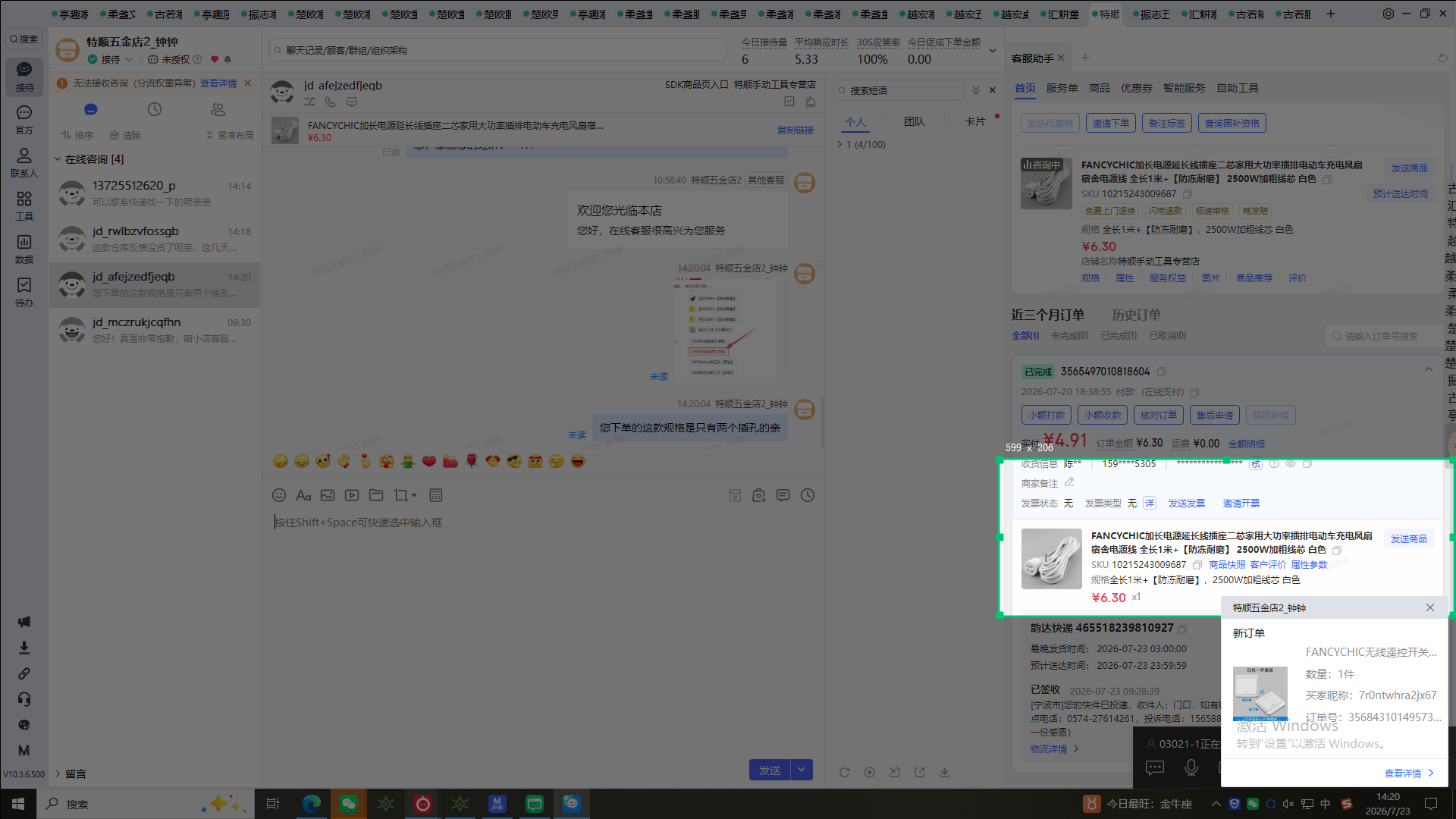Click the link icon in left sidebar
This screenshot has width=1456, height=819.
24,673
